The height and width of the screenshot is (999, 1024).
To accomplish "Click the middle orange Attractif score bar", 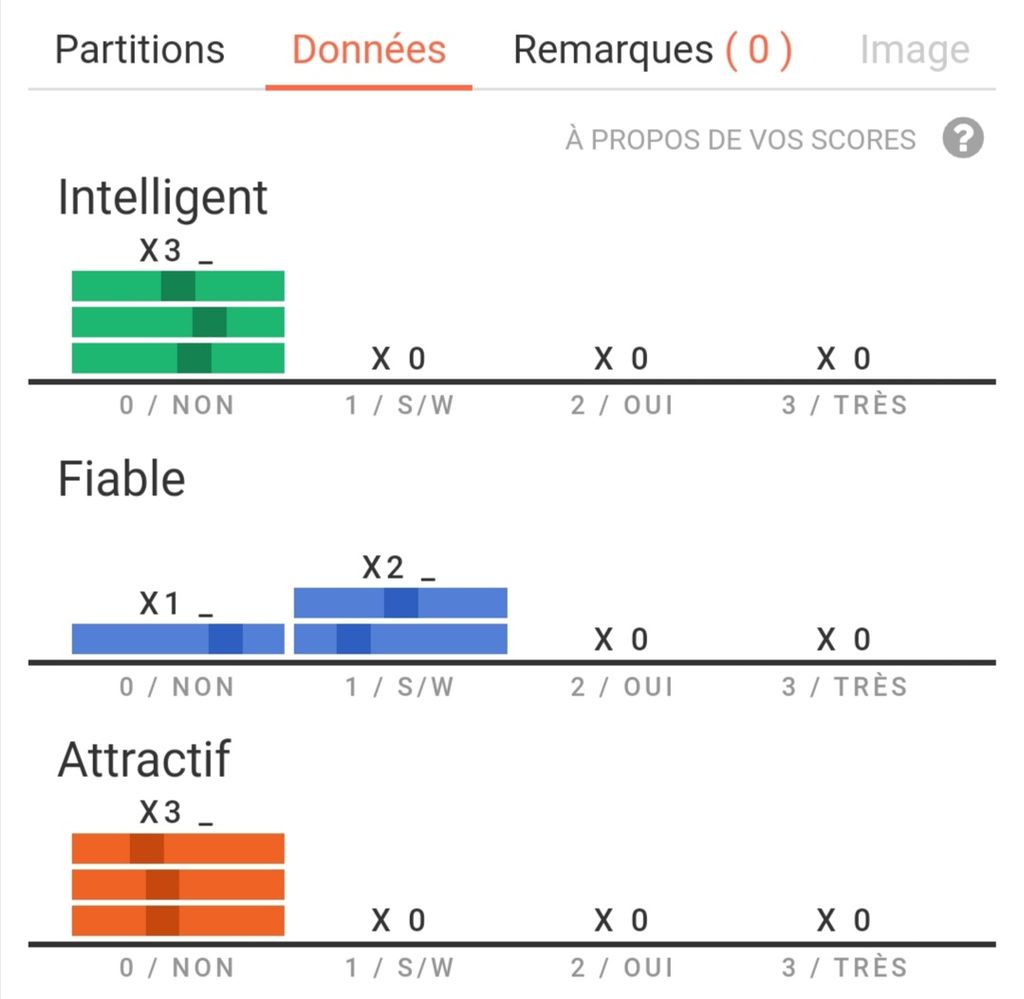I will point(178,884).
